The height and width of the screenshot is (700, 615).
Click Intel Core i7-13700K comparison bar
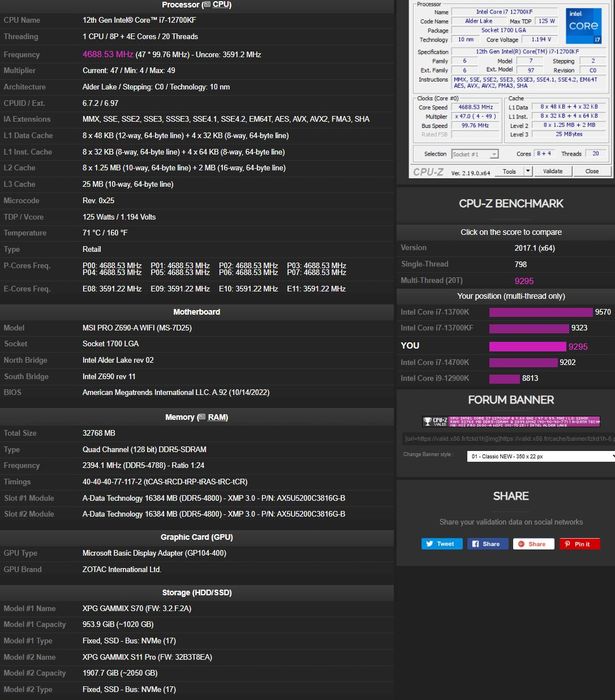click(x=541, y=312)
